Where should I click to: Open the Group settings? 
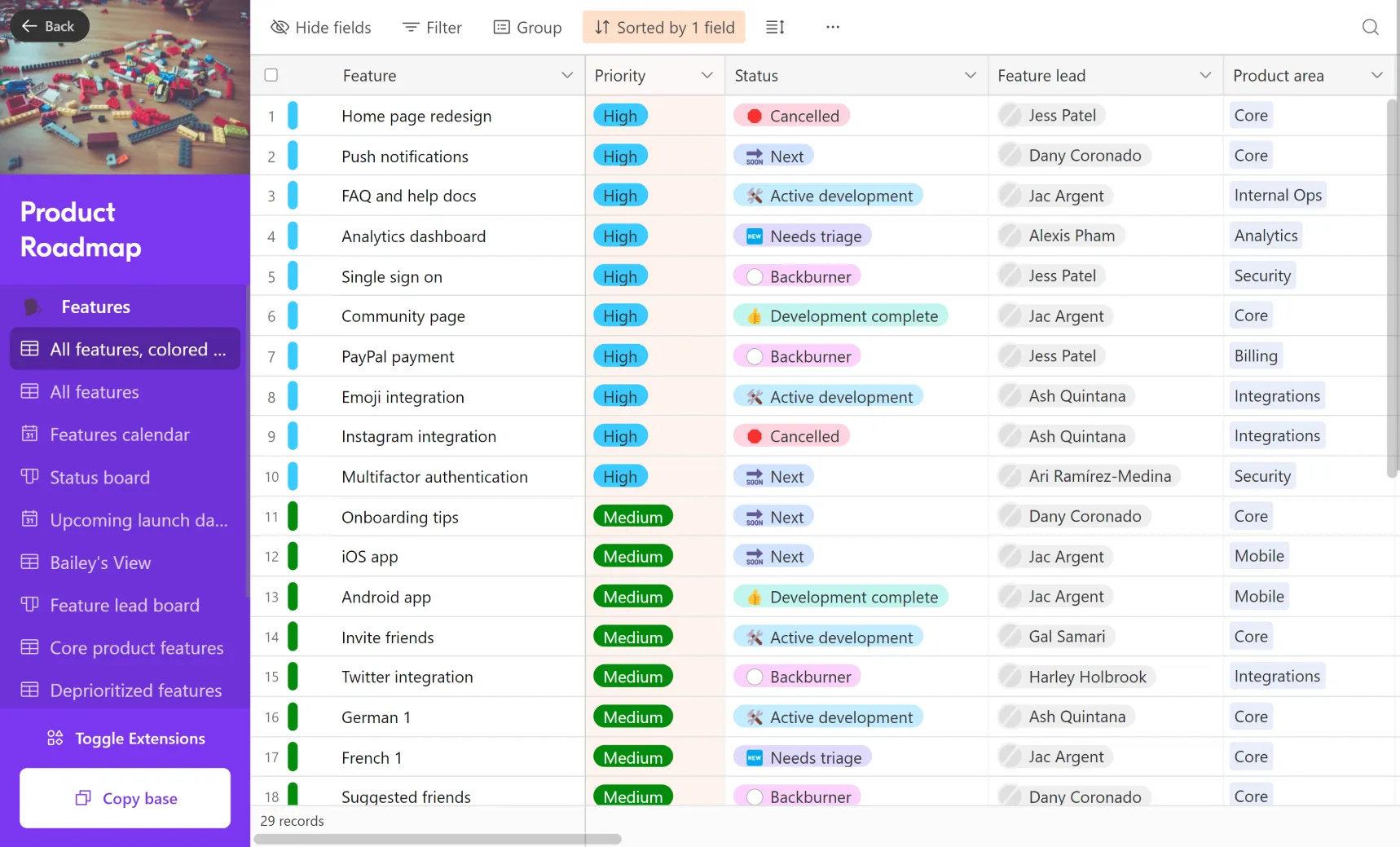pyautogui.click(x=527, y=27)
